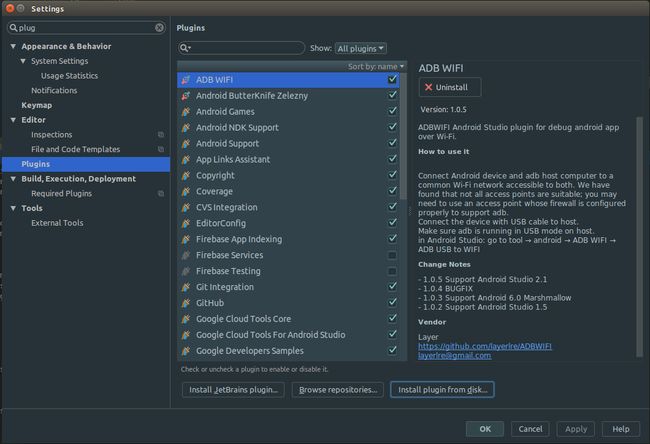Focus the plugins search field
The height and width of the screenshot is (444, 650).
pos(242,48)
